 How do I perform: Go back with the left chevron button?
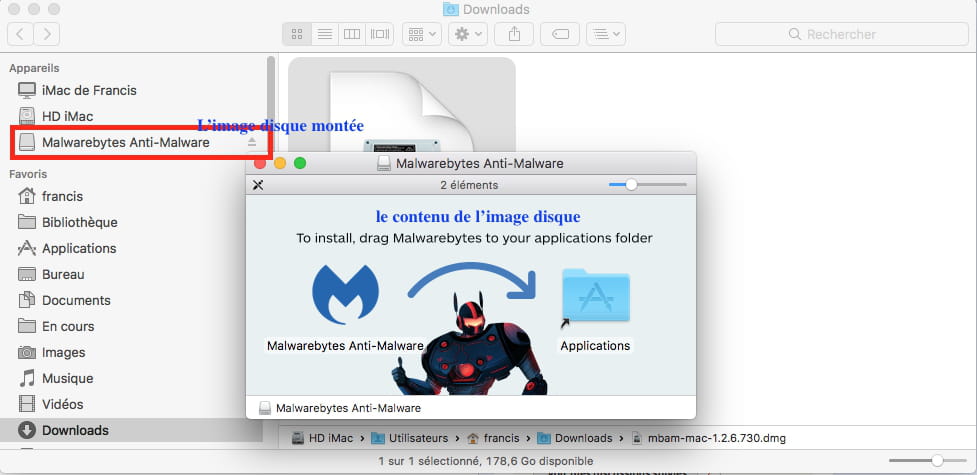pos(20,34)
